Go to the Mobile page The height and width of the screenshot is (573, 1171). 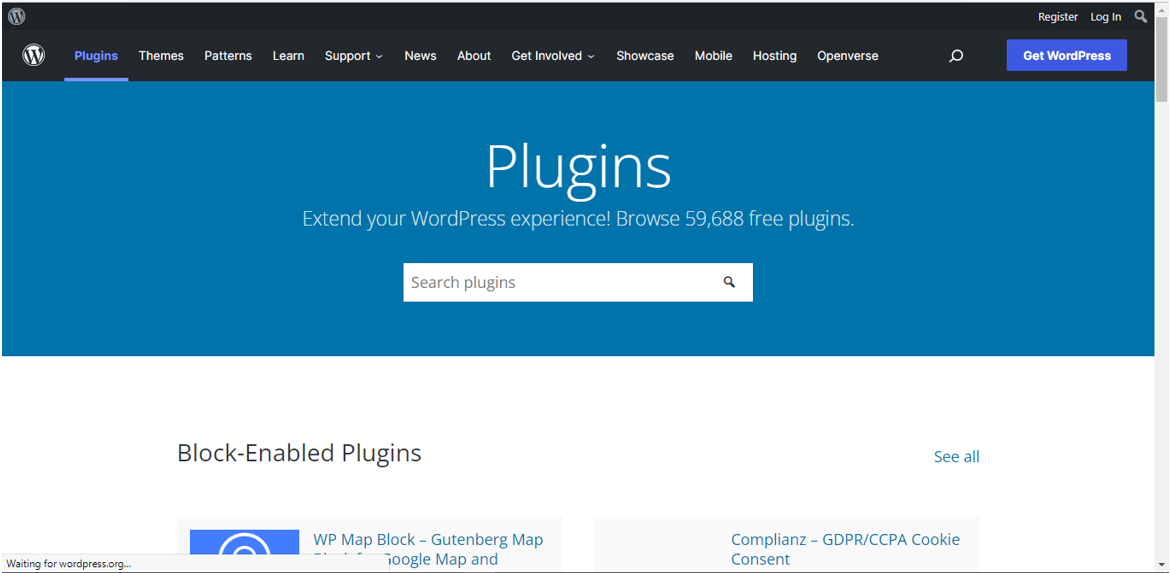coord(713,56)
